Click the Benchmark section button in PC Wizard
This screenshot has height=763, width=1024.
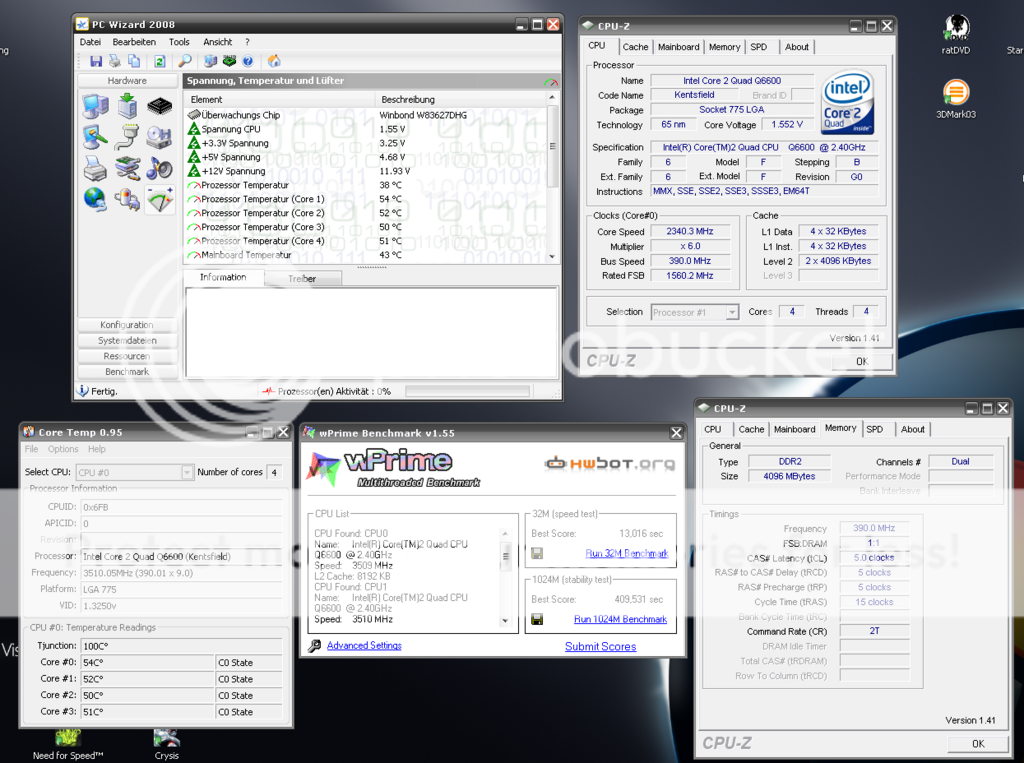(x=127, y=372)
